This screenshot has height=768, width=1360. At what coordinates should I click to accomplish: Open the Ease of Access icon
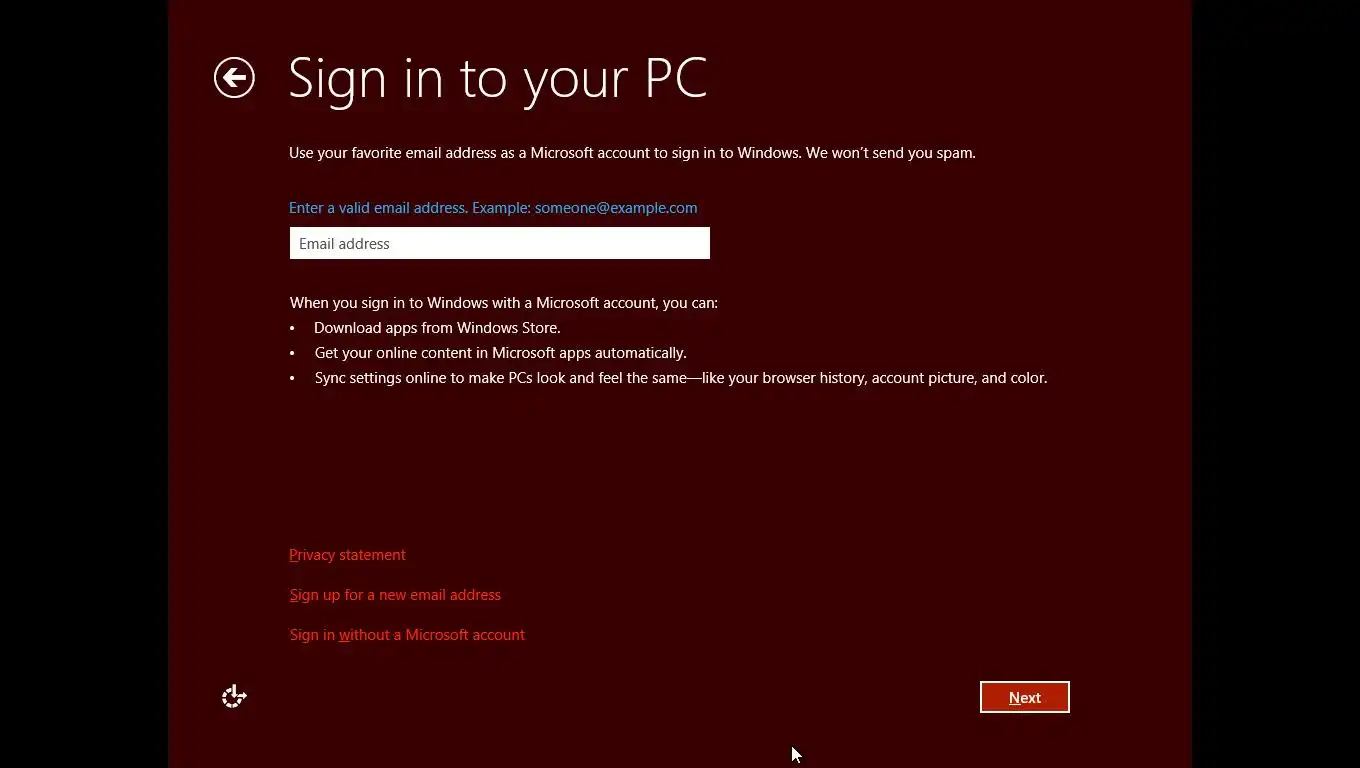234,696
